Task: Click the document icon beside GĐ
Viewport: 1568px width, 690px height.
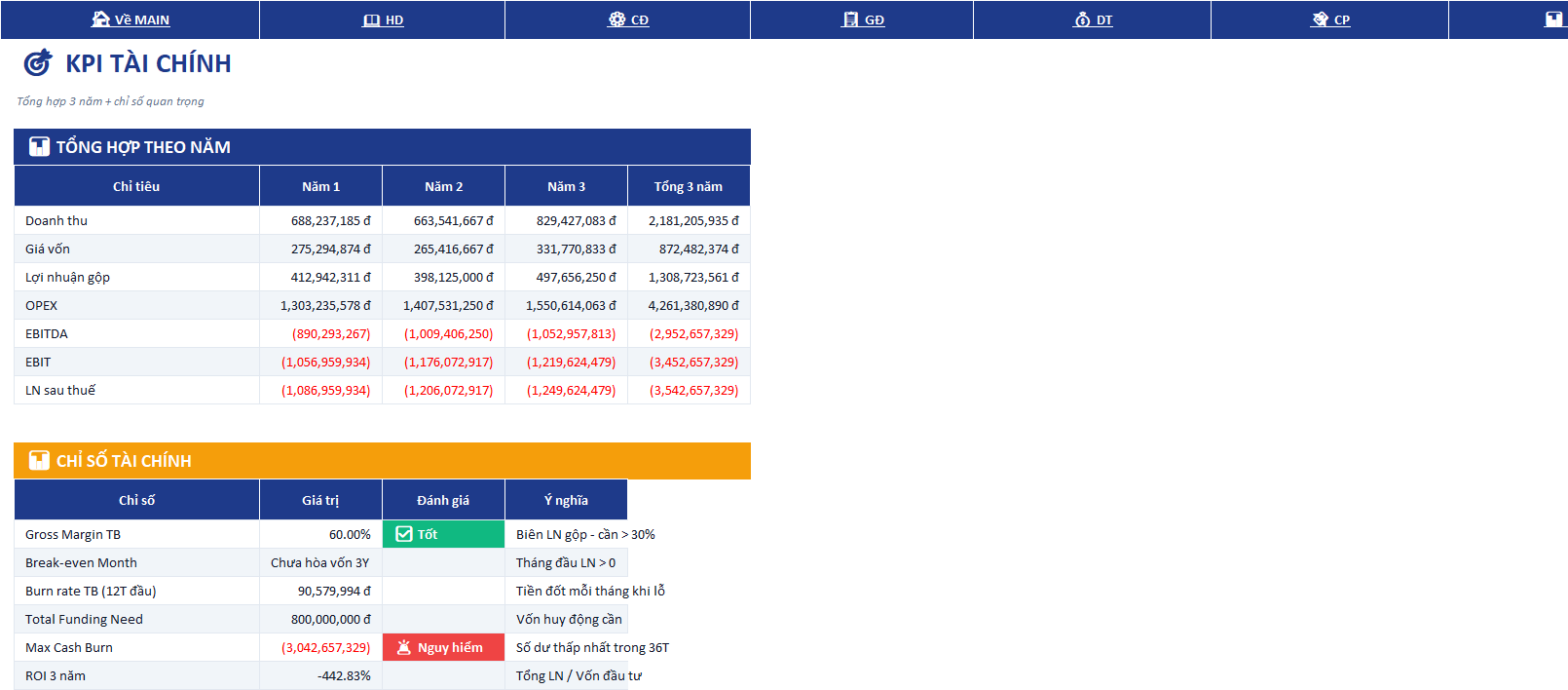Action: pos(850,19)
